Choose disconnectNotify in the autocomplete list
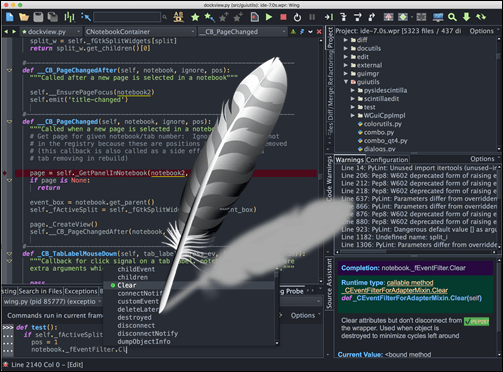Viewport: 503px width, 372px height. click(x=148, y=334)
